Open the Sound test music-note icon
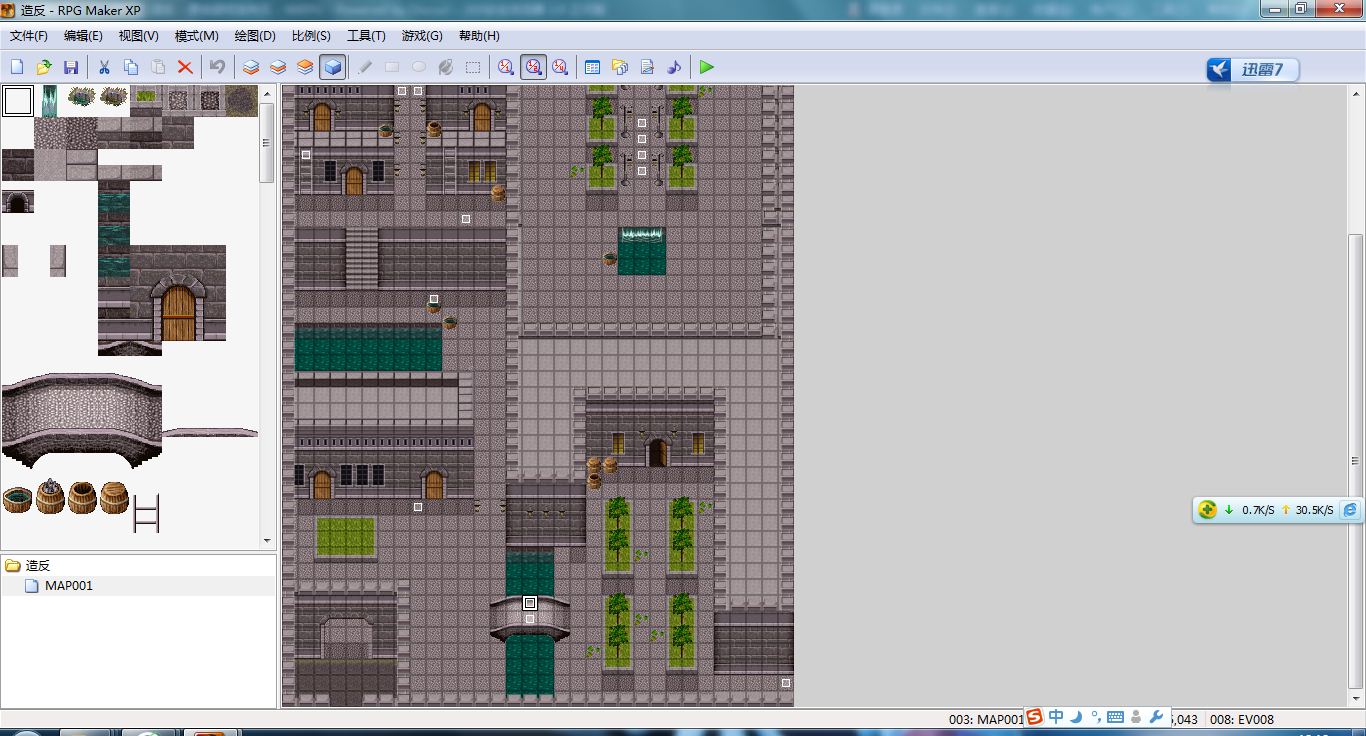1366x736 pixels. point(674,67)
